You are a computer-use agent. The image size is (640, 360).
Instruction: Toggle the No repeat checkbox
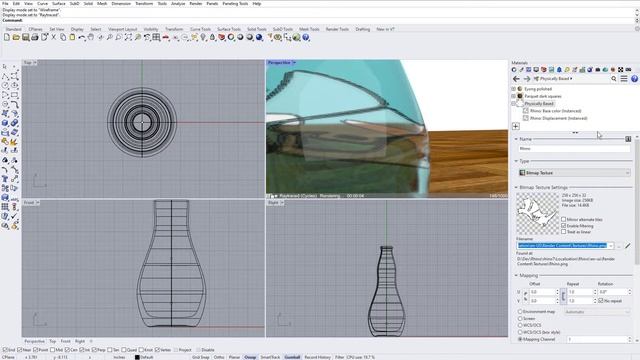click(x=601, y=301)
